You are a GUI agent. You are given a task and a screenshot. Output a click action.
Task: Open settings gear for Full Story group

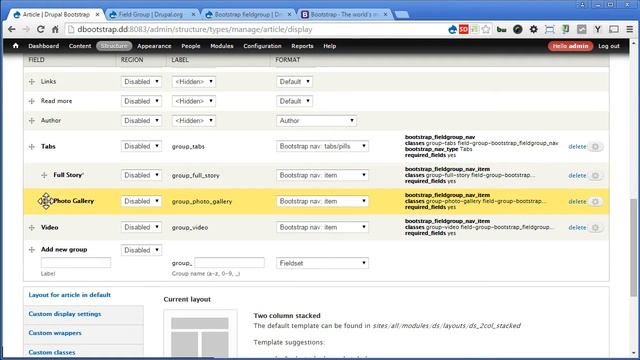coord(596,176)
